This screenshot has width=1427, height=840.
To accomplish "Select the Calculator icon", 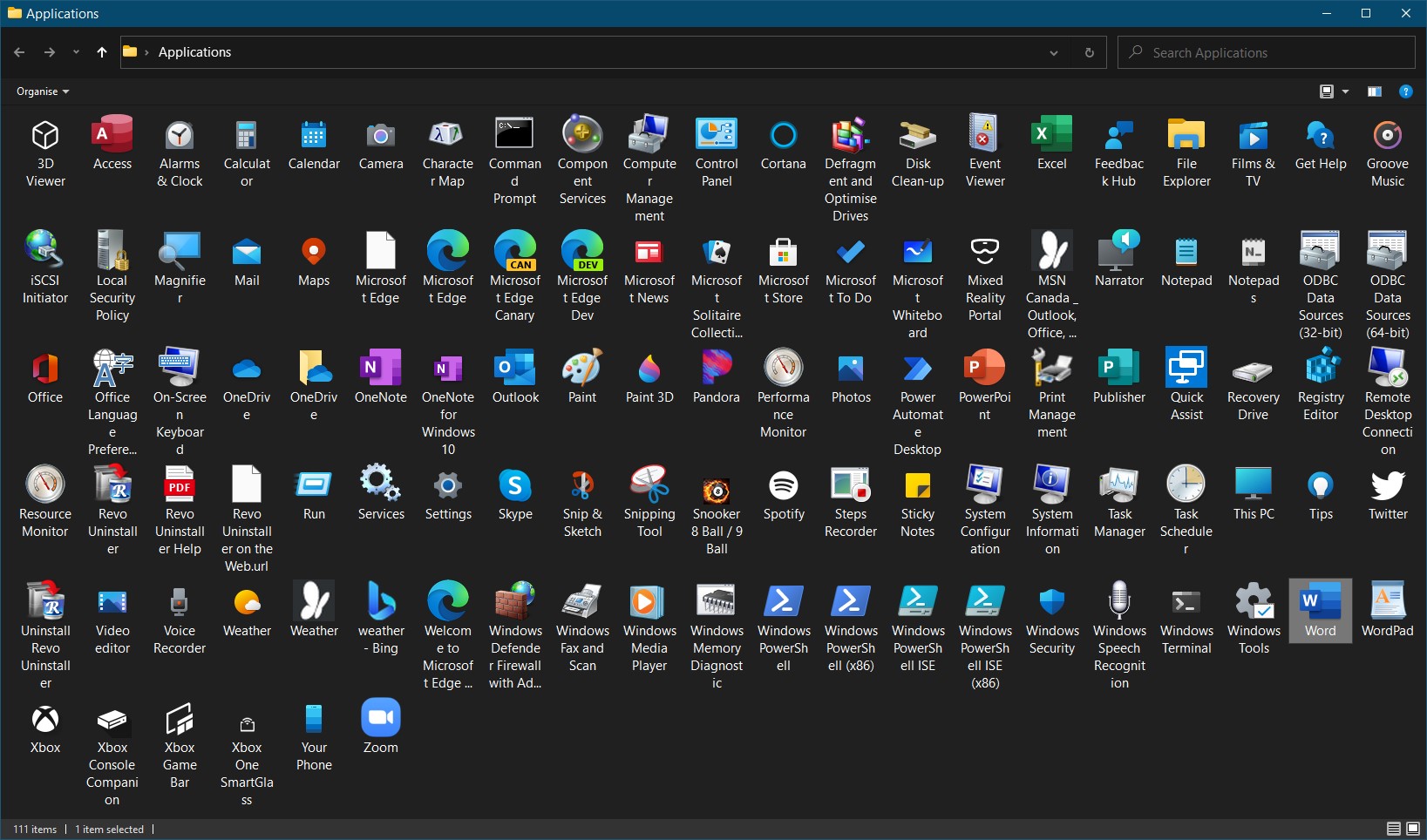I will pyautogui.click(x=247, y=135).
